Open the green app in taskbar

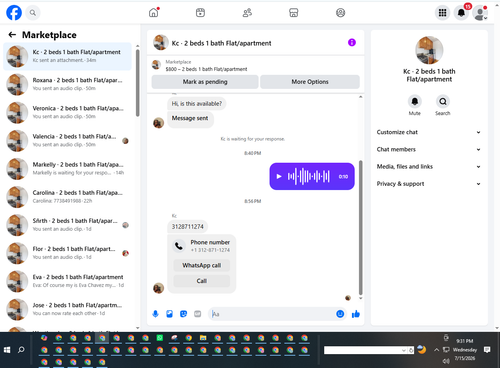pos(160,338)
